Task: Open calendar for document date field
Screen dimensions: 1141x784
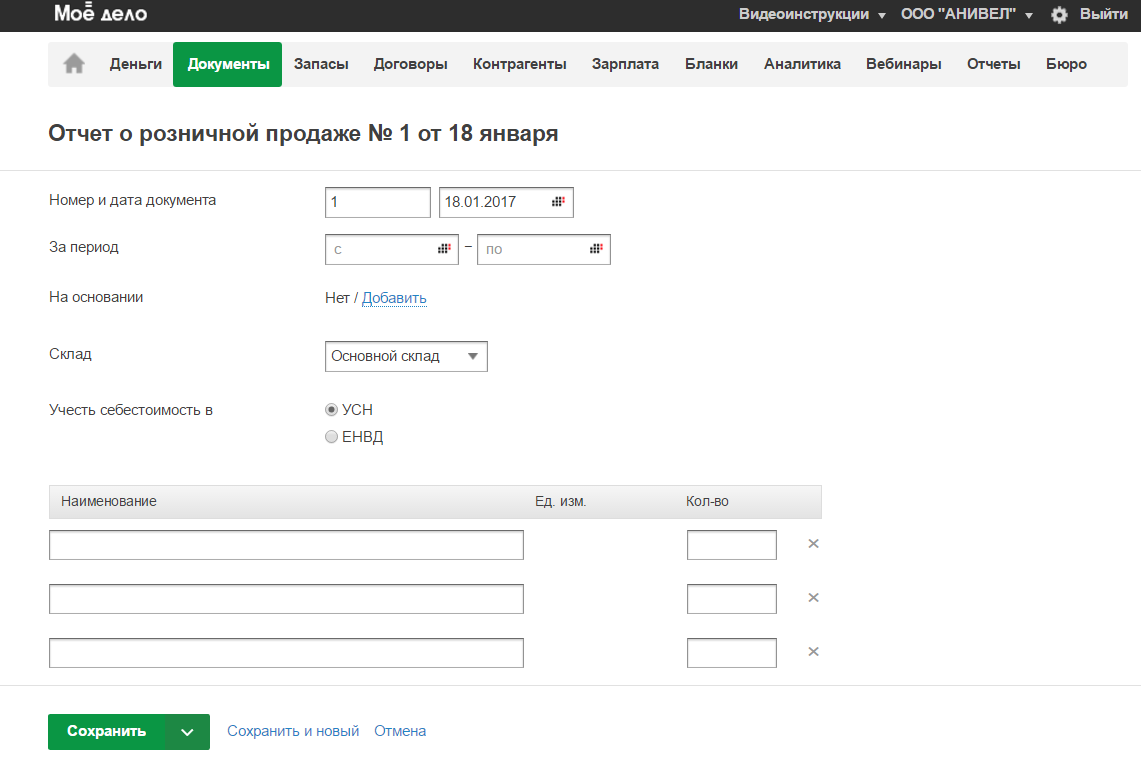Action: coord(558,202)
